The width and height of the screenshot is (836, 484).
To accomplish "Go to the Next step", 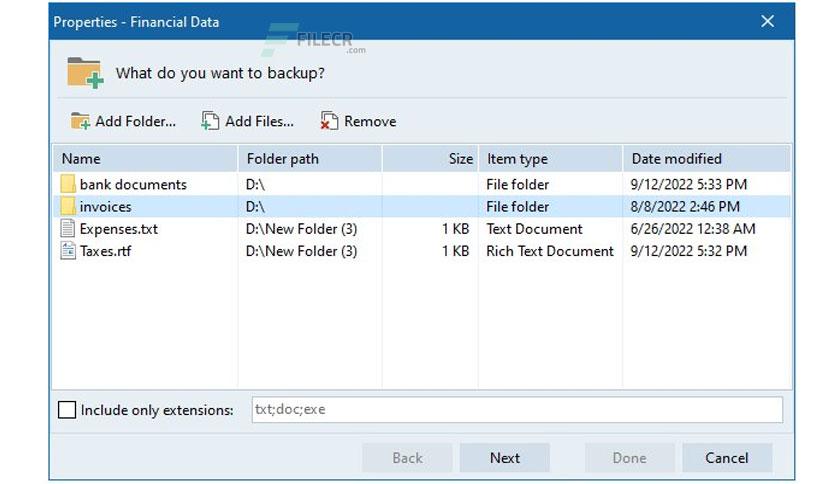I will click(505, 458).
